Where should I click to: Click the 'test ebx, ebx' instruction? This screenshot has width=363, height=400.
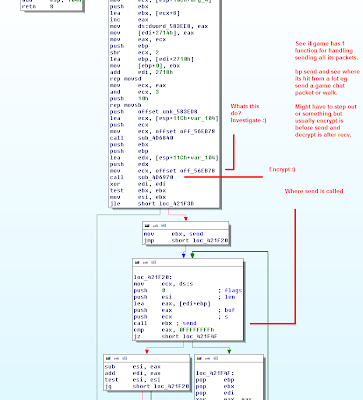pos(138,191)
